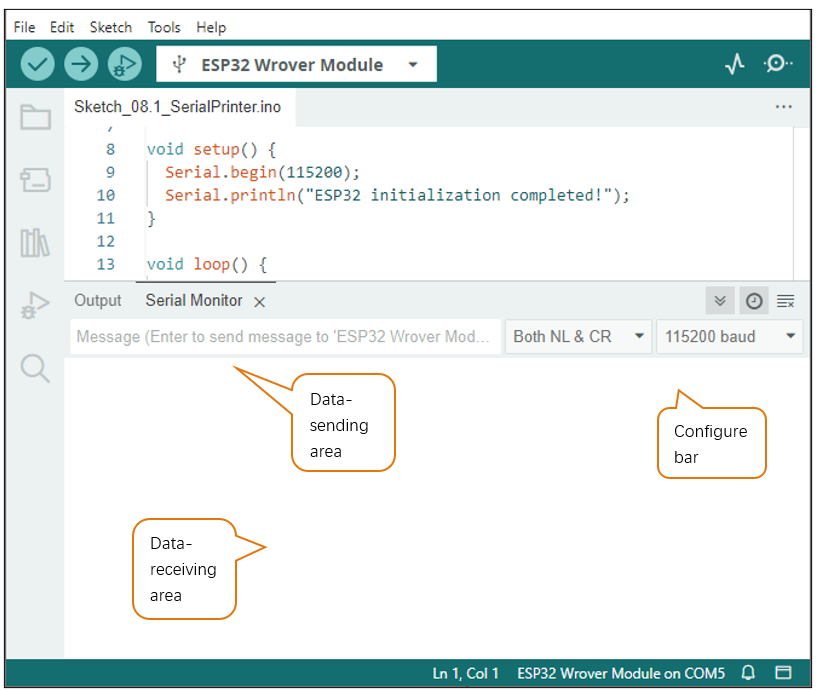Open the Library Manager sidebar icon
Image resolution: width=821 pixels, height=691 pixels.
pyautogui.click(x=35, y=242)
